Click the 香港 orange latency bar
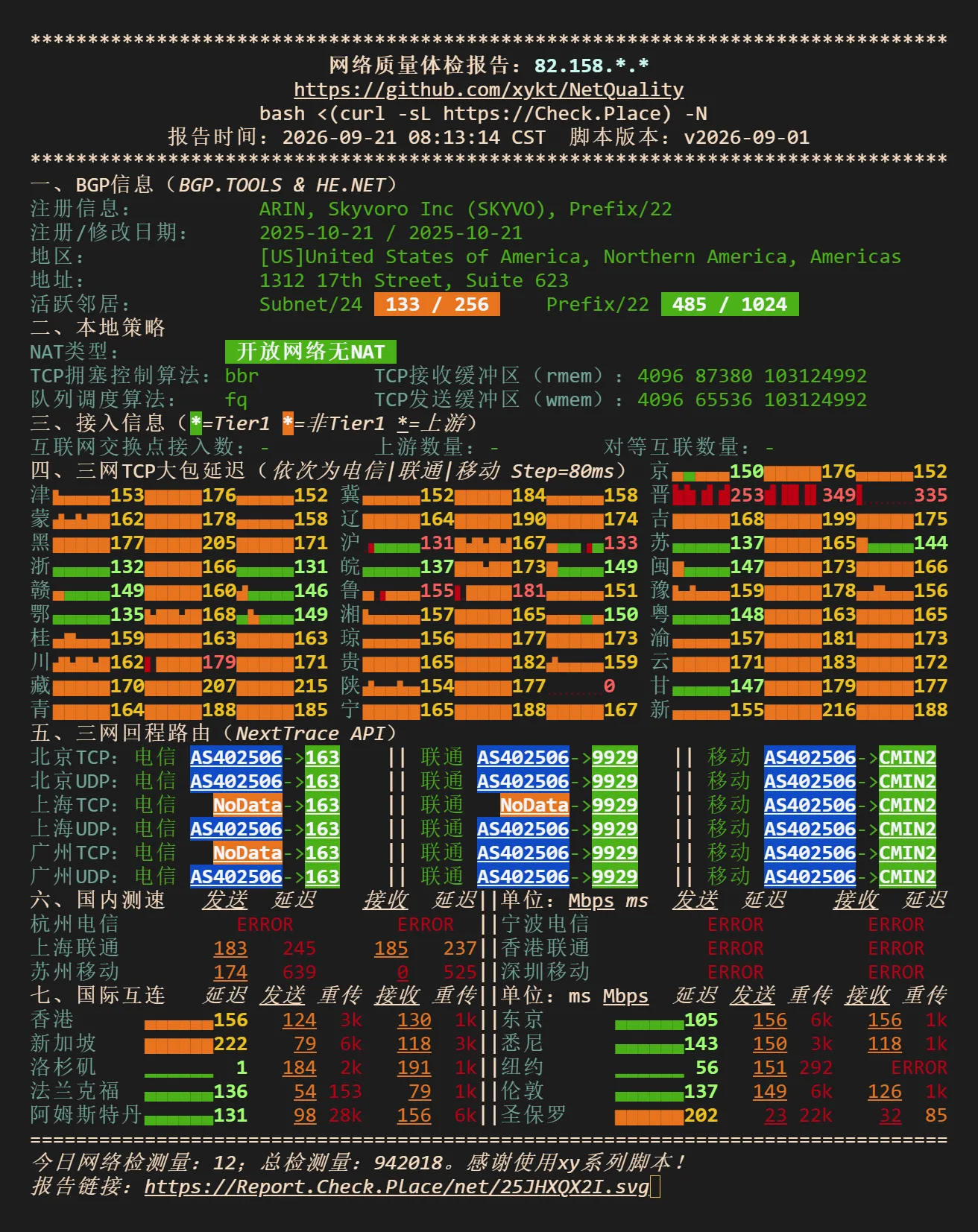The width and height of the screenshot is (978, 1232). [179, 1021]
